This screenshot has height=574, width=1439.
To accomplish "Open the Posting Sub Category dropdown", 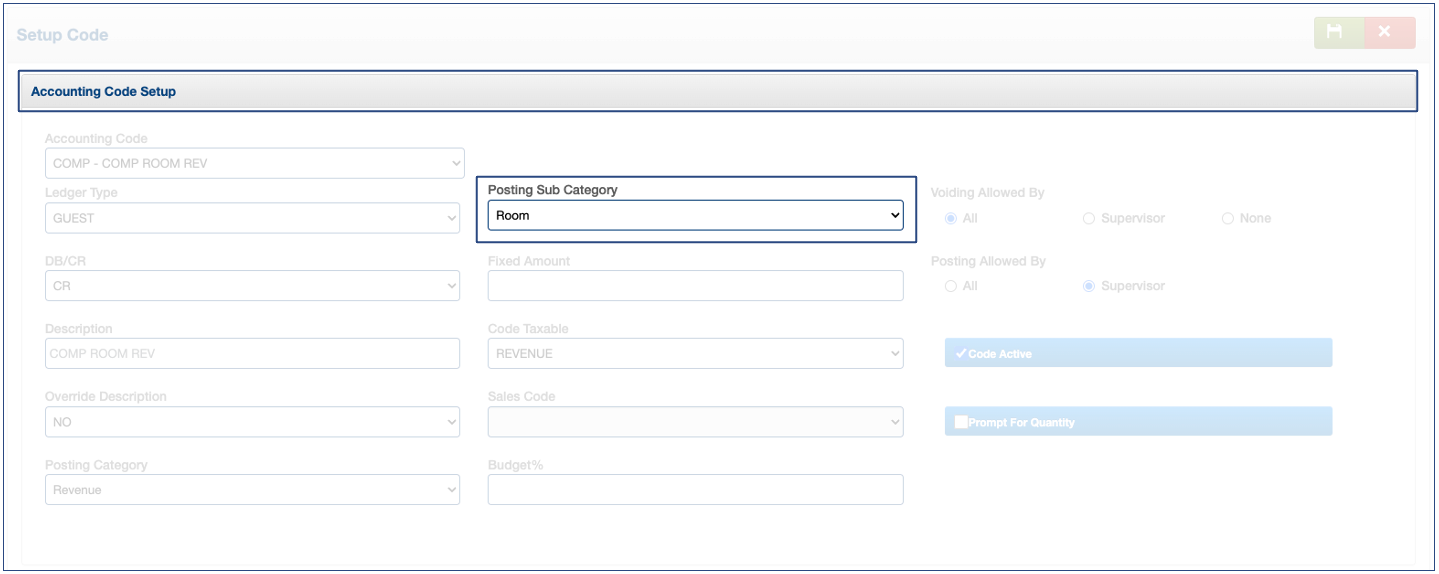I will point(695,215).
